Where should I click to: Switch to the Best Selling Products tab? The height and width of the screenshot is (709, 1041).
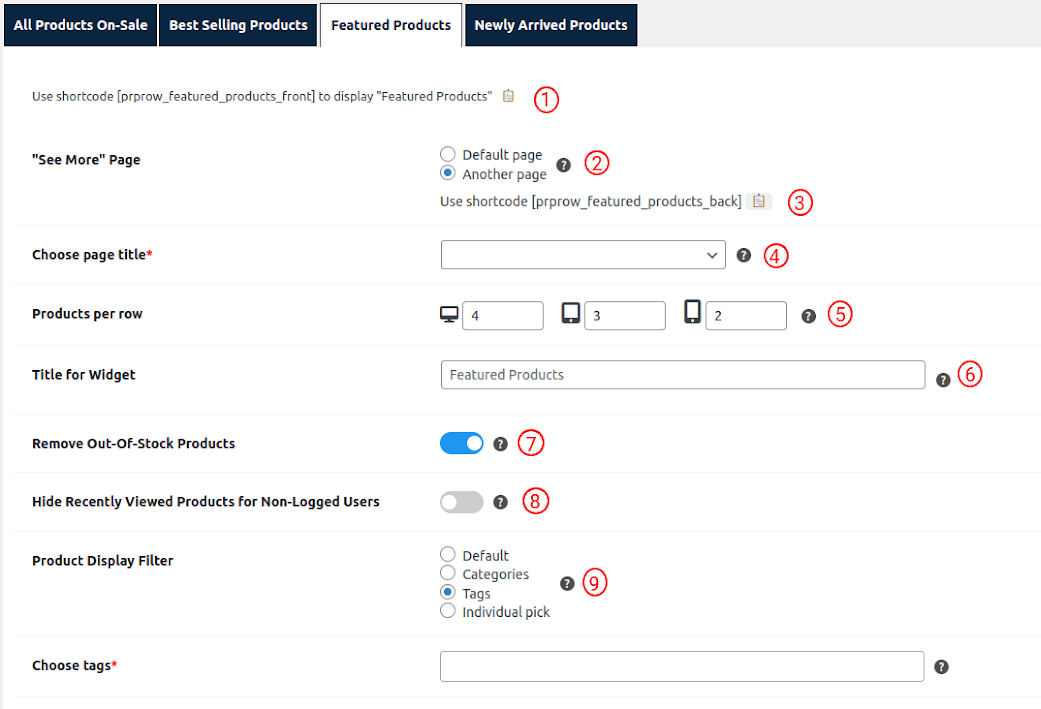pos(238,24)
